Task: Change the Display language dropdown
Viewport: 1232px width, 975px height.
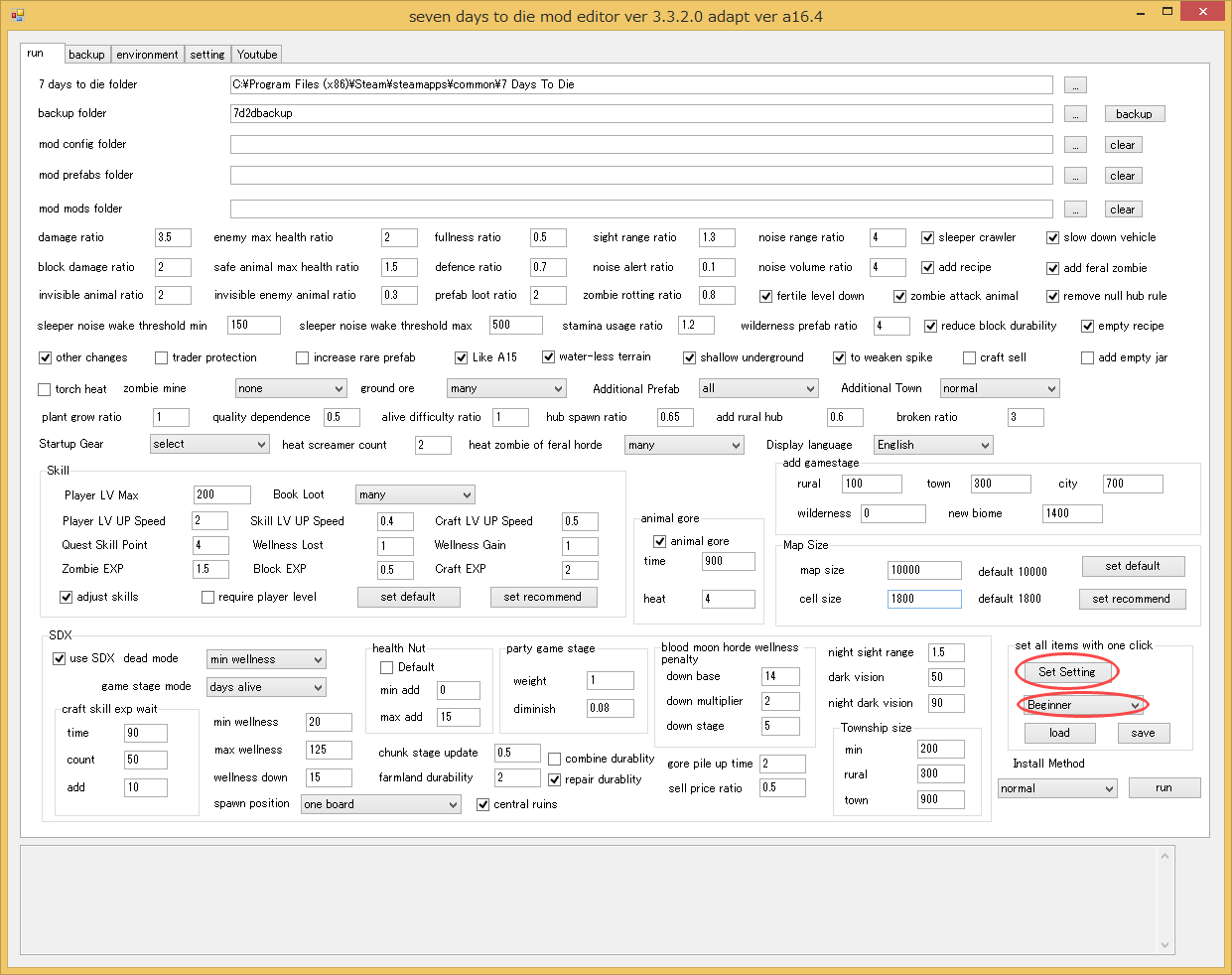Action: (x=933, y=446)
